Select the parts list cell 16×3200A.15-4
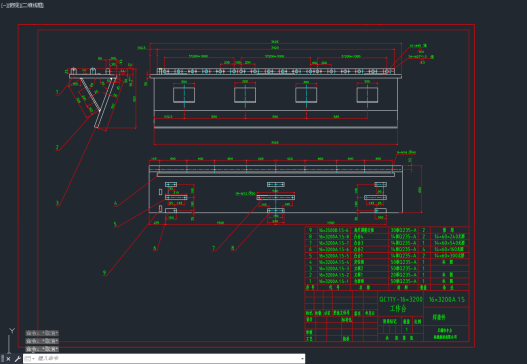Viewport: 527px width, 364px height. pyautogui.click(x=334, y=262)
